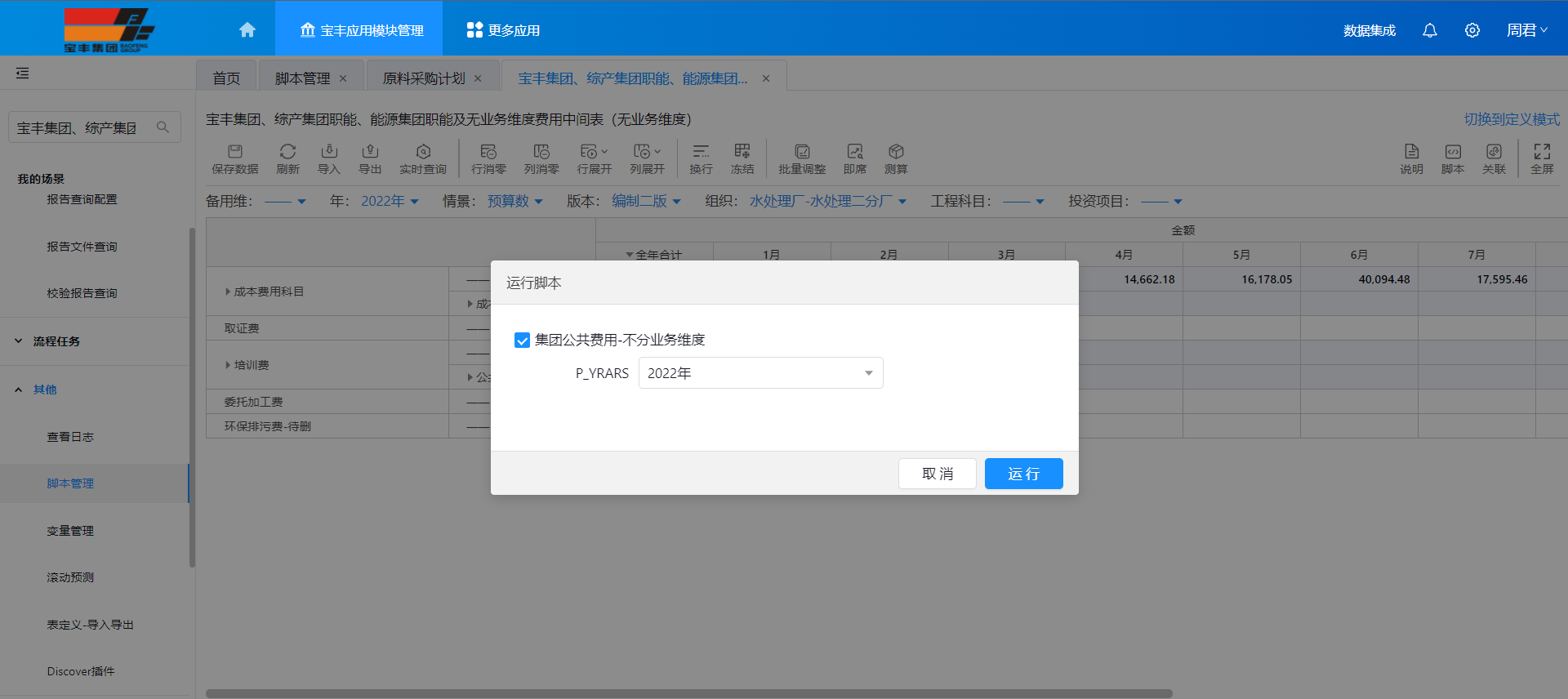
Task: Click 切换到定义模式 link
Action: (1511, 119)
